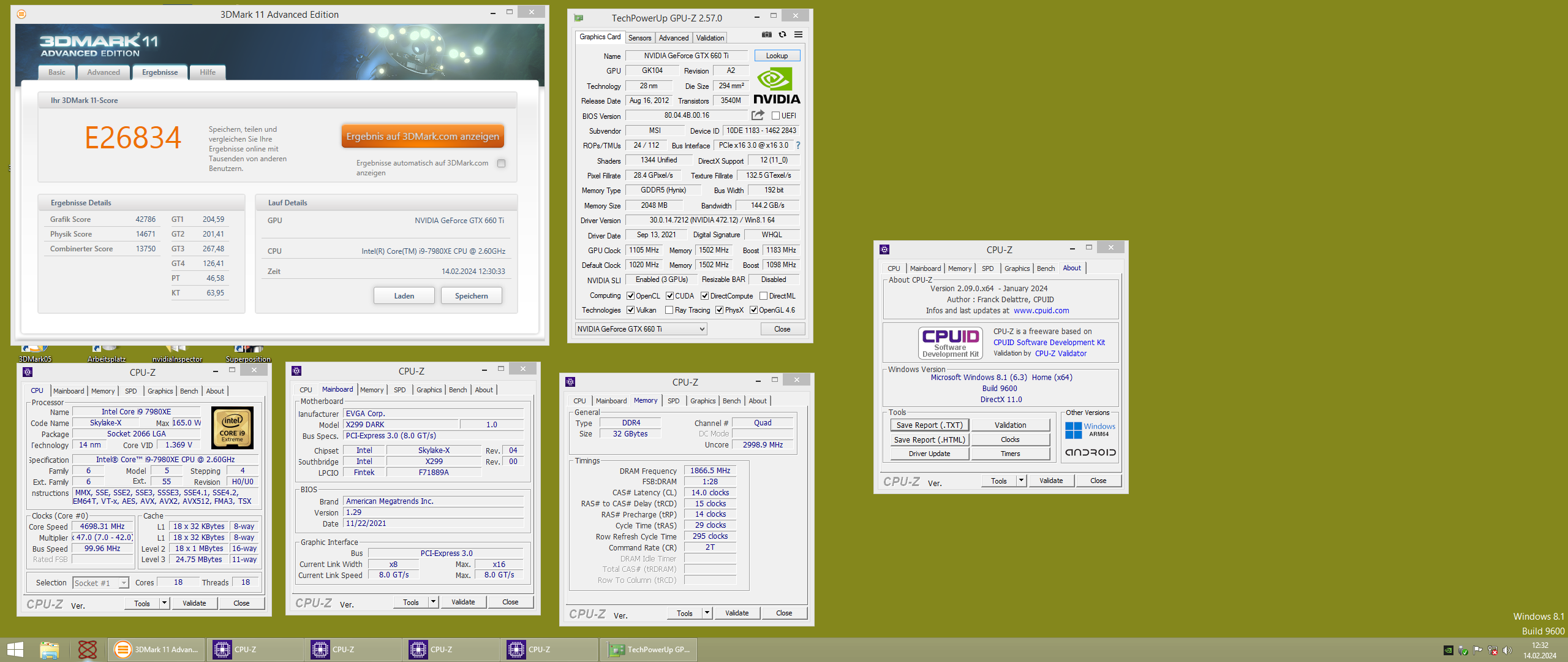Click the Laden button in 3DMark 11
Image resolution: width=1568 pixels, height=662 pixels.
[404, 295]
